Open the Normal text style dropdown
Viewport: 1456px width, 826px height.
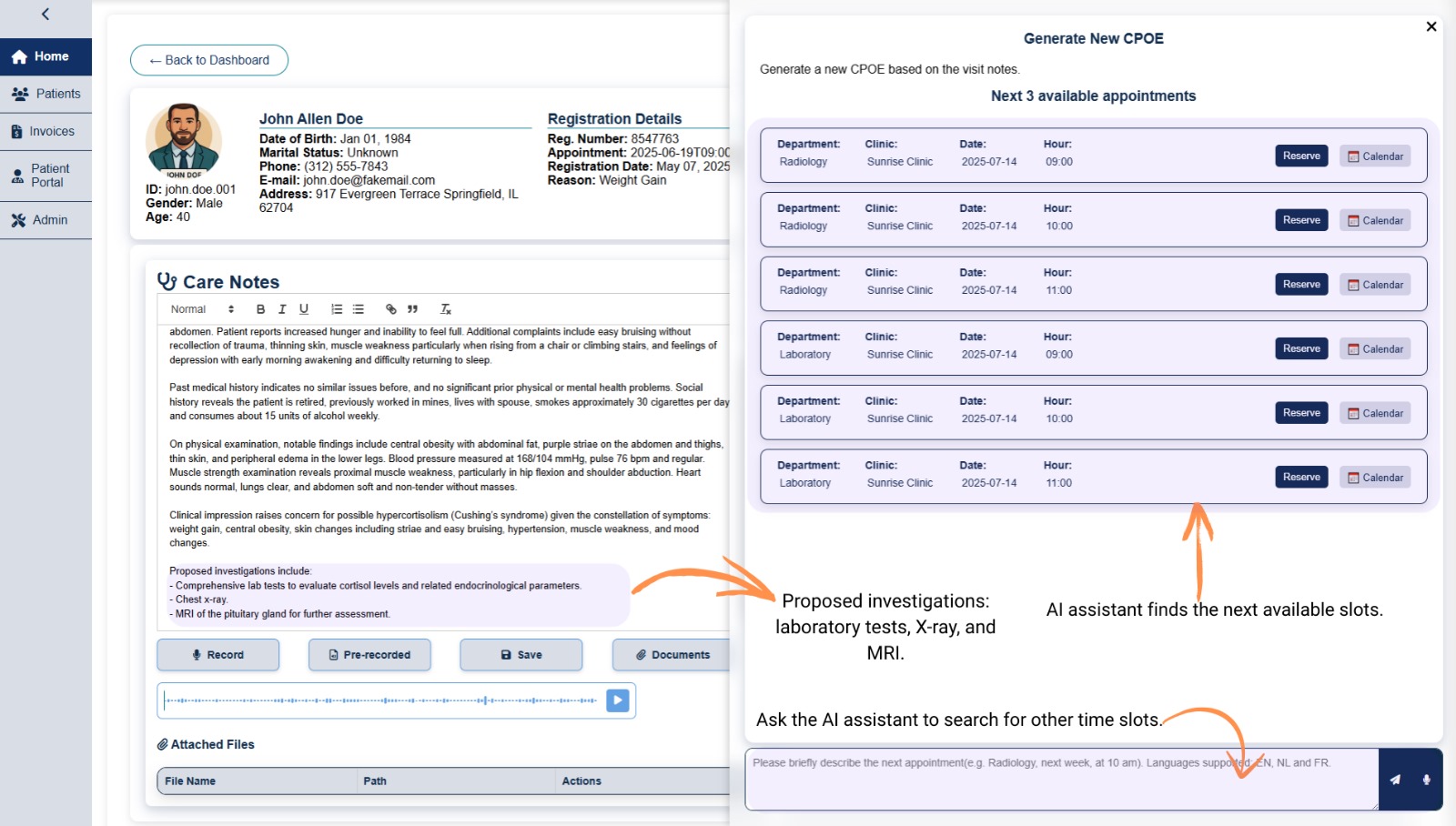[x=202, y=309]
